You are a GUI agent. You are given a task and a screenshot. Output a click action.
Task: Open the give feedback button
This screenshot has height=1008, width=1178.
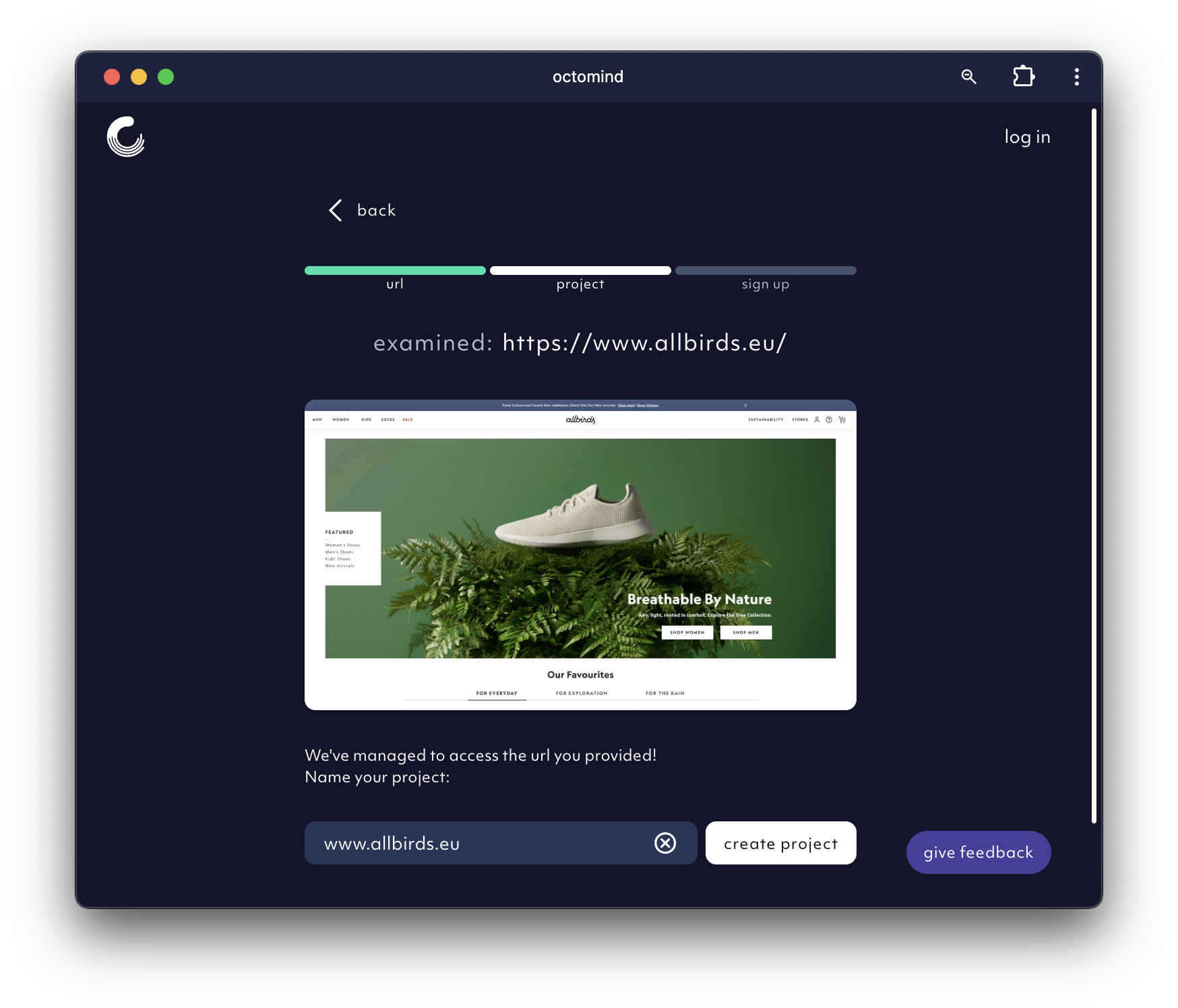coord(978,852)
